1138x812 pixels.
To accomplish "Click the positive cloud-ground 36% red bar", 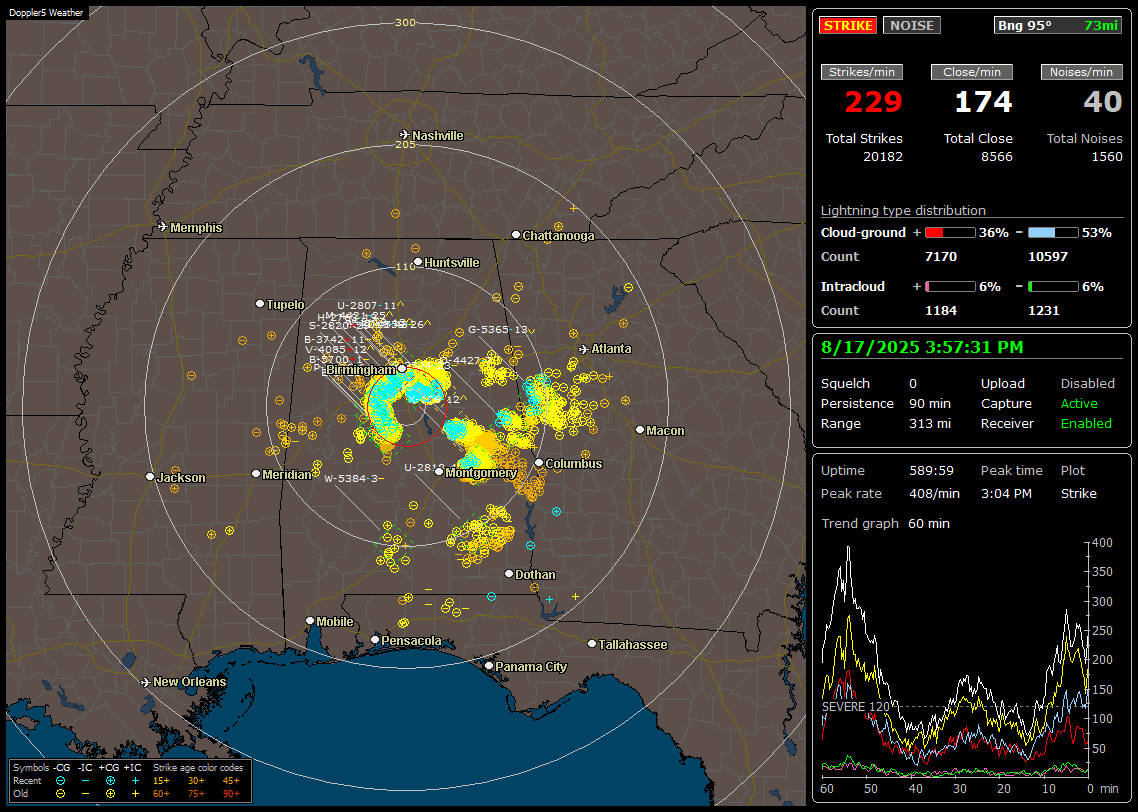I will click(x=950, y=232).
